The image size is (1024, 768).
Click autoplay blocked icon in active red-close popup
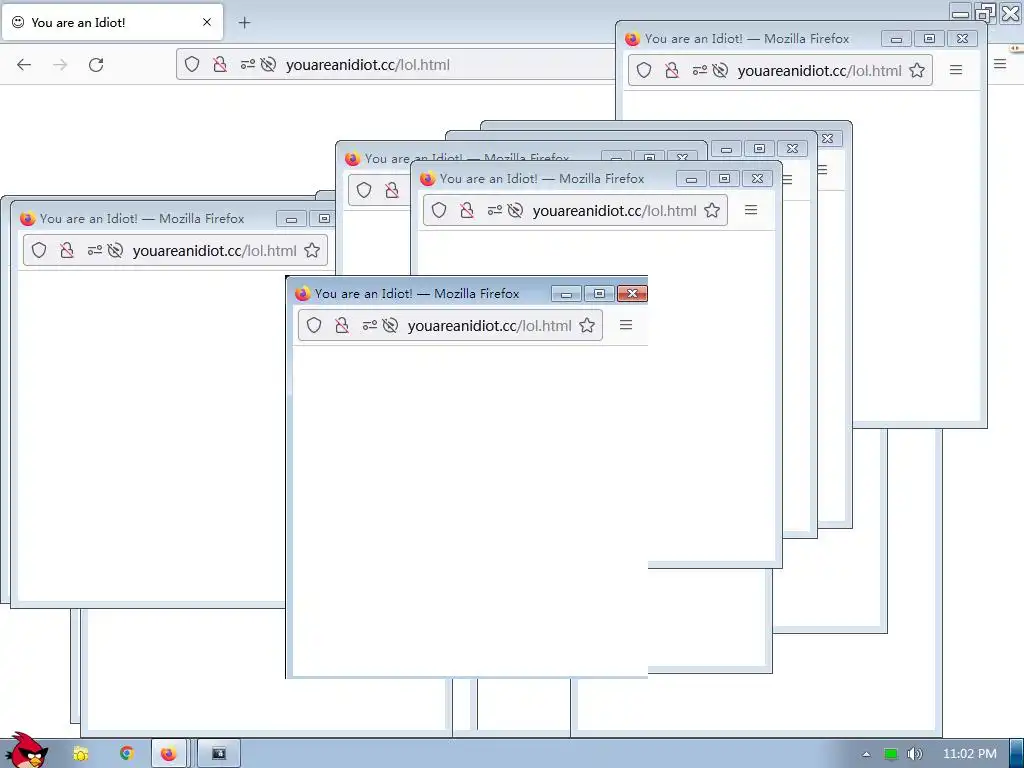(390, 325)
